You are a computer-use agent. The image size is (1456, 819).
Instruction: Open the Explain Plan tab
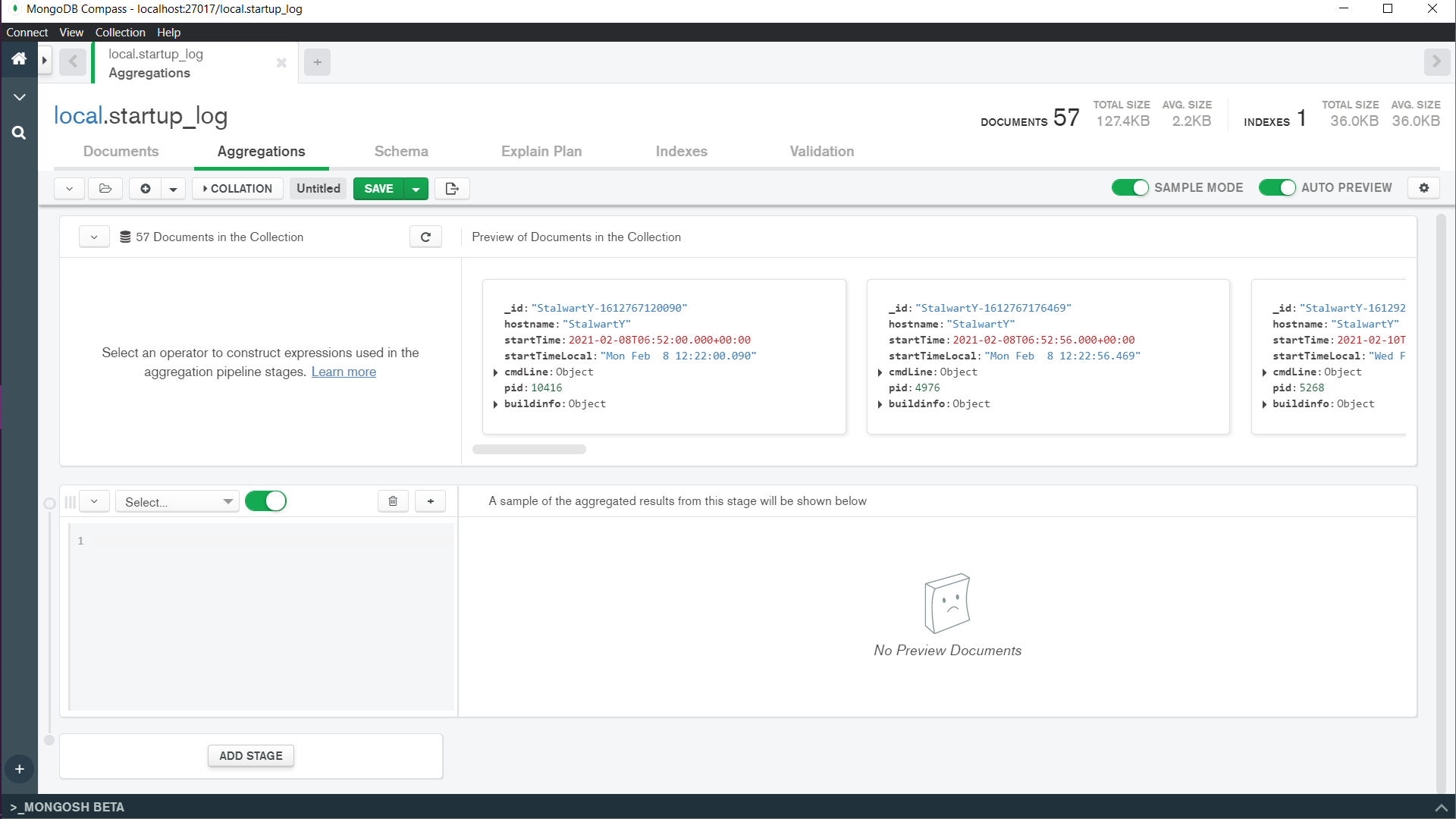[x=541, y=151]
